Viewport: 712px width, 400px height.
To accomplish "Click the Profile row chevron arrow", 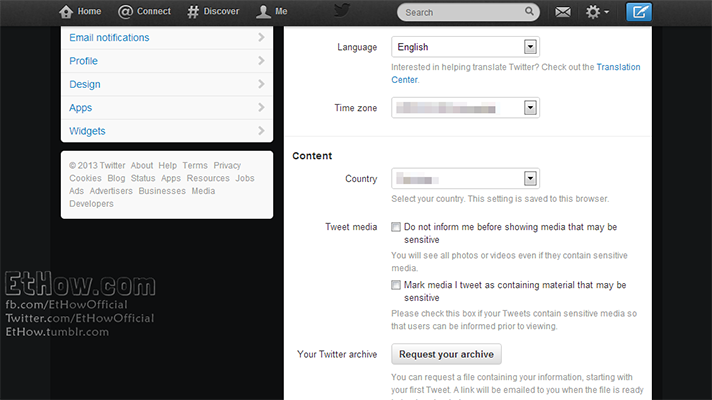I will (261, 60).
